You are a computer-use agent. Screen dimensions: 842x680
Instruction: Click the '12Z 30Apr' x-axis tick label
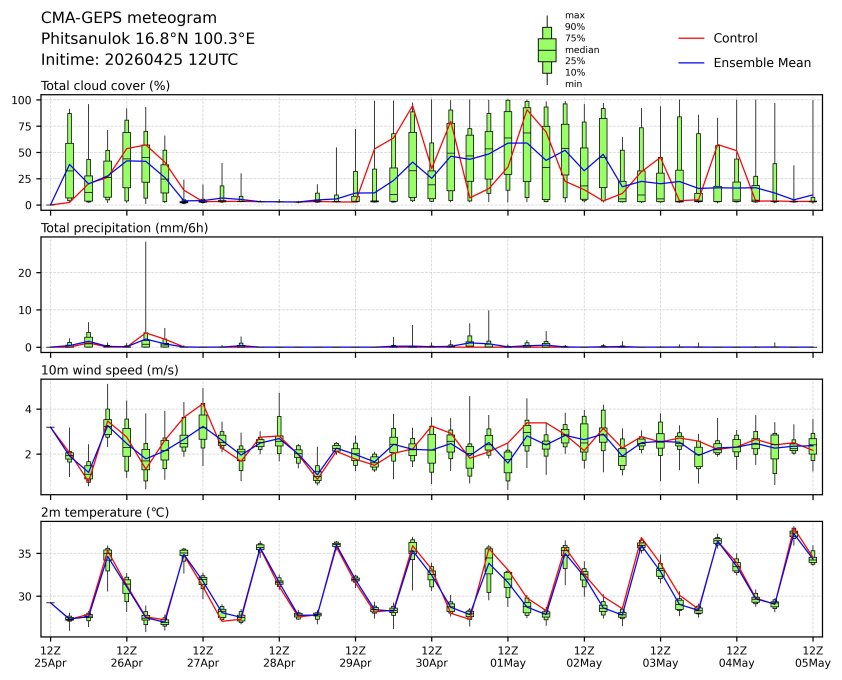[x=431, y=656]
